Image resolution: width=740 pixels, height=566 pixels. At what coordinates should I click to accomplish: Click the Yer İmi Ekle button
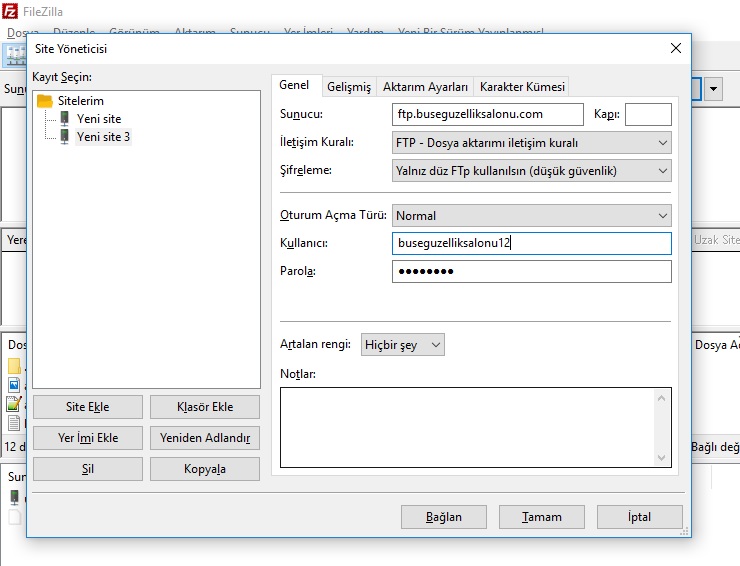(88, 438)
